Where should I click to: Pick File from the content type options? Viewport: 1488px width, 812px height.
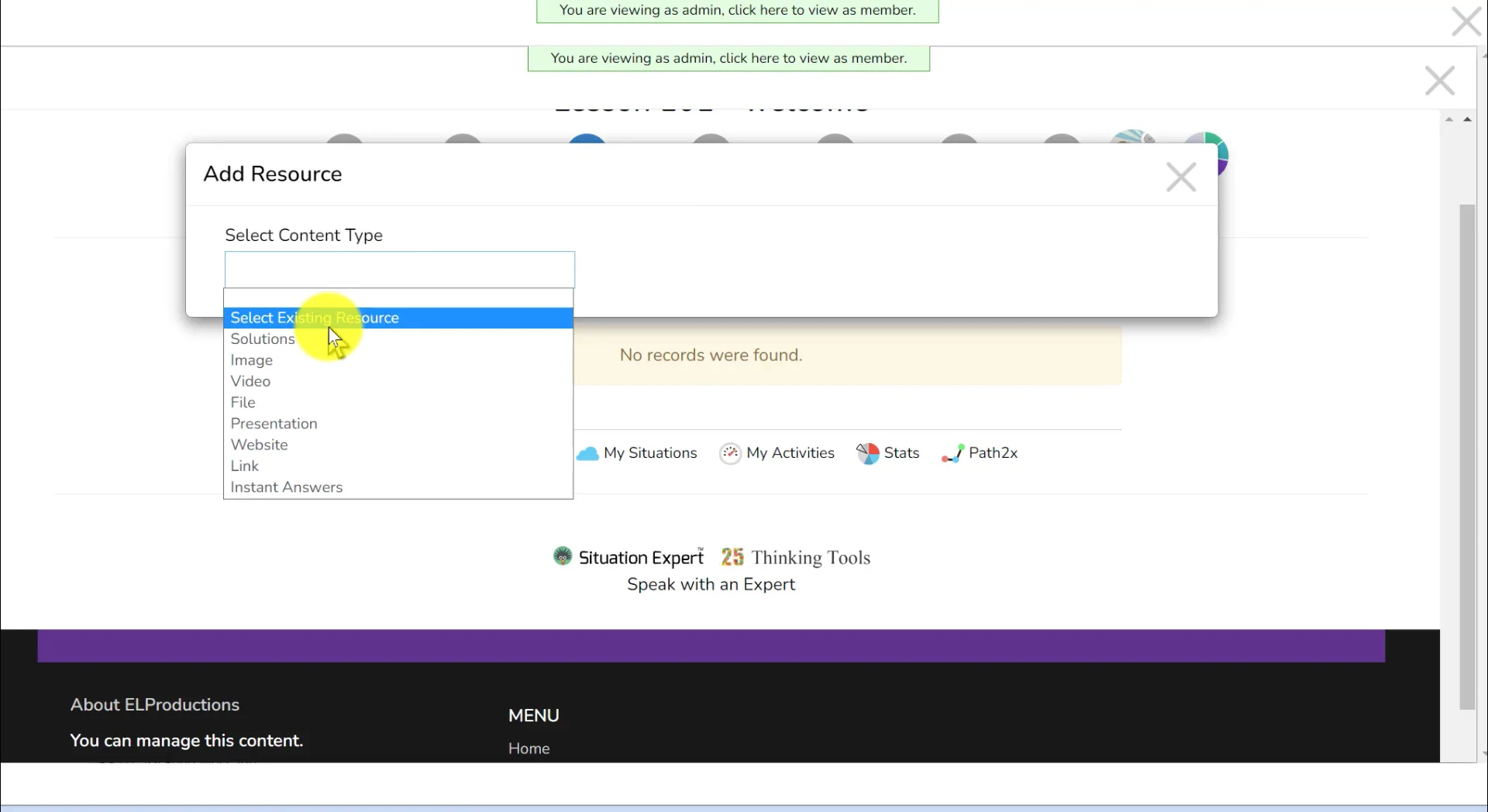tap(243, 402)
